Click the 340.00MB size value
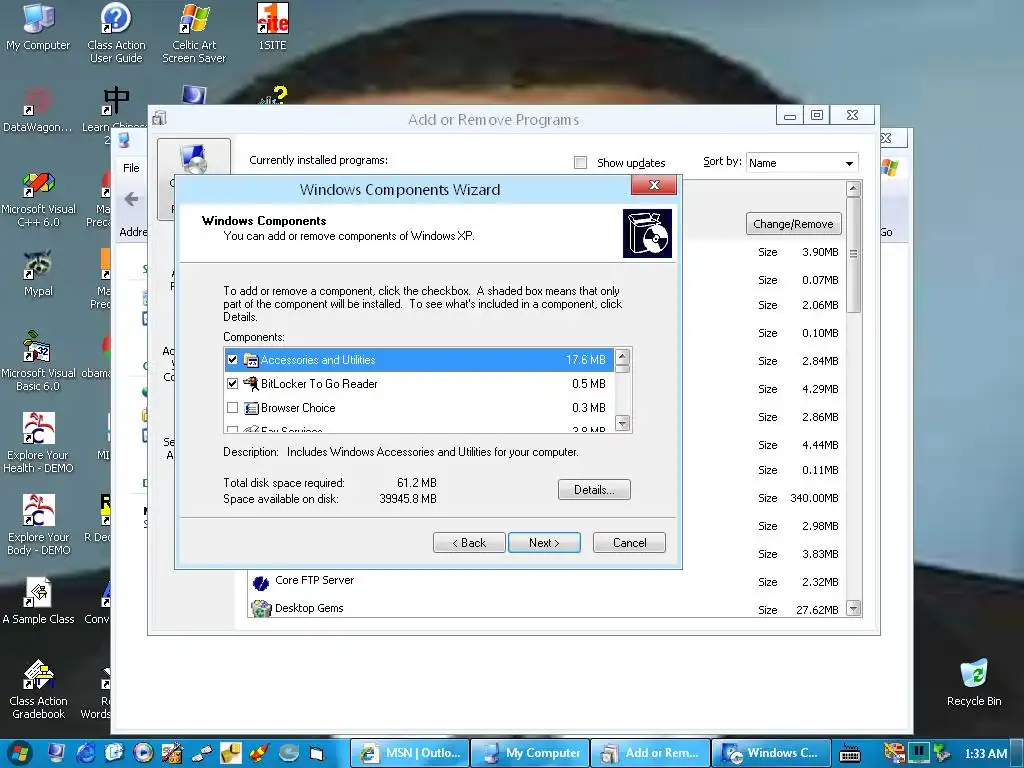The image size is (1024, 768). pyautogui.click(x=814, y=498)
